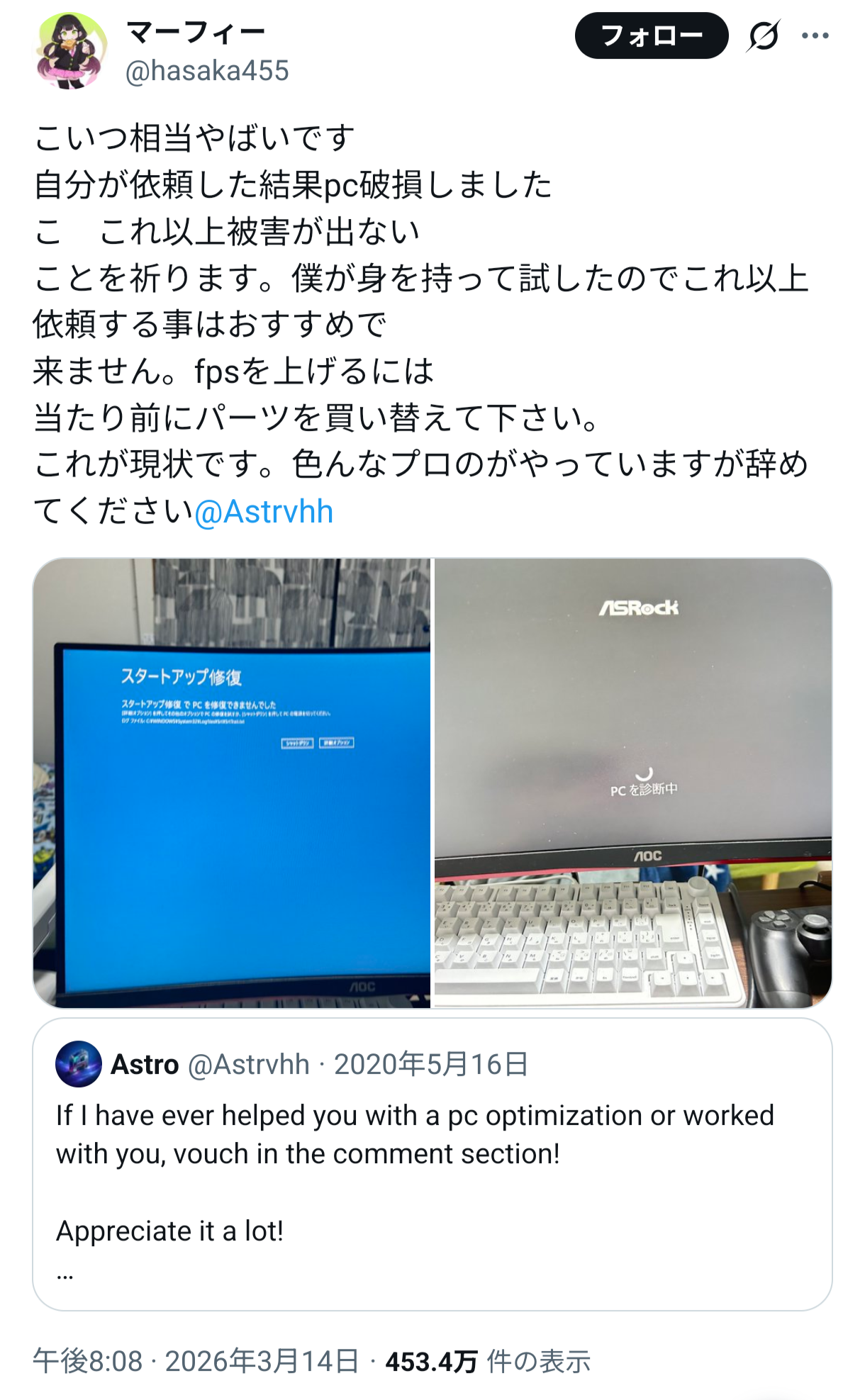
Task: Tap the フォロー follow button
Action: click(652, 35)
